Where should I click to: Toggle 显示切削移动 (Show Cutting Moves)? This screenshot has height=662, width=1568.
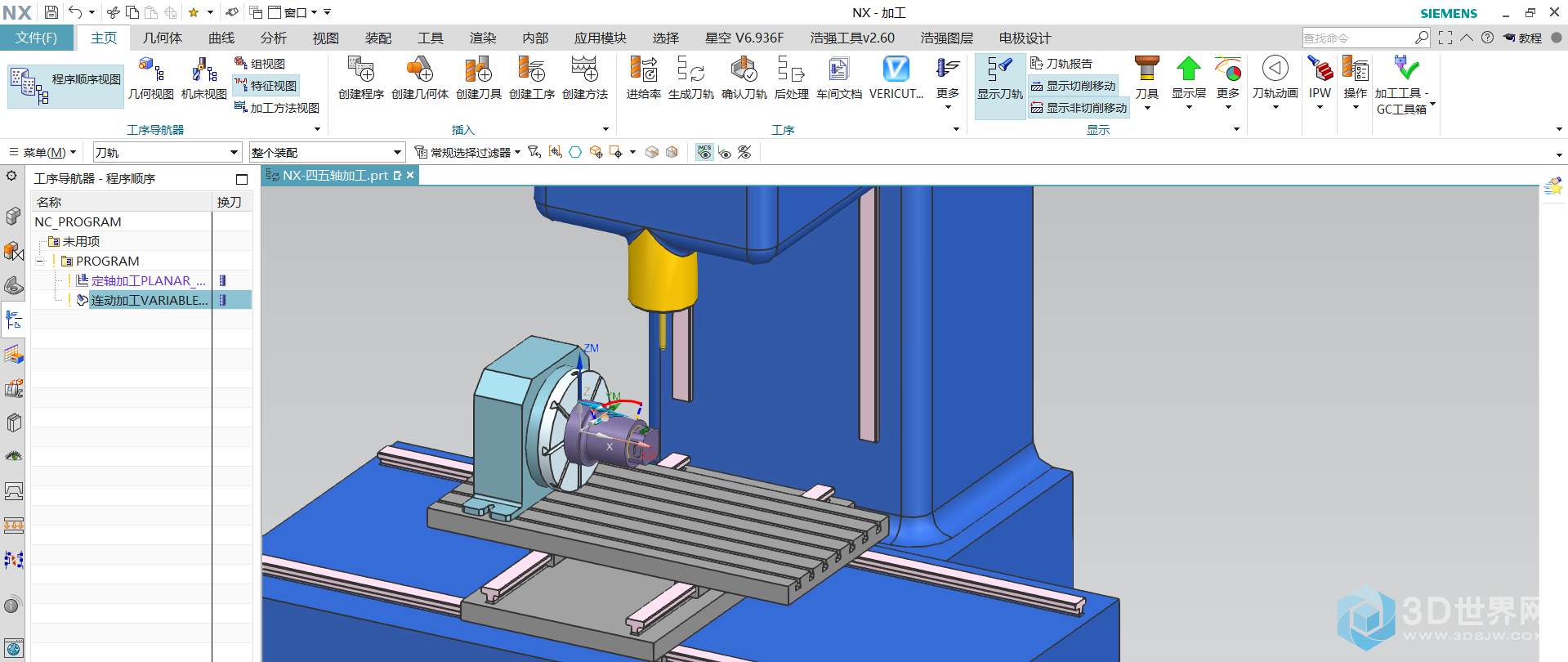(1073, 86)
